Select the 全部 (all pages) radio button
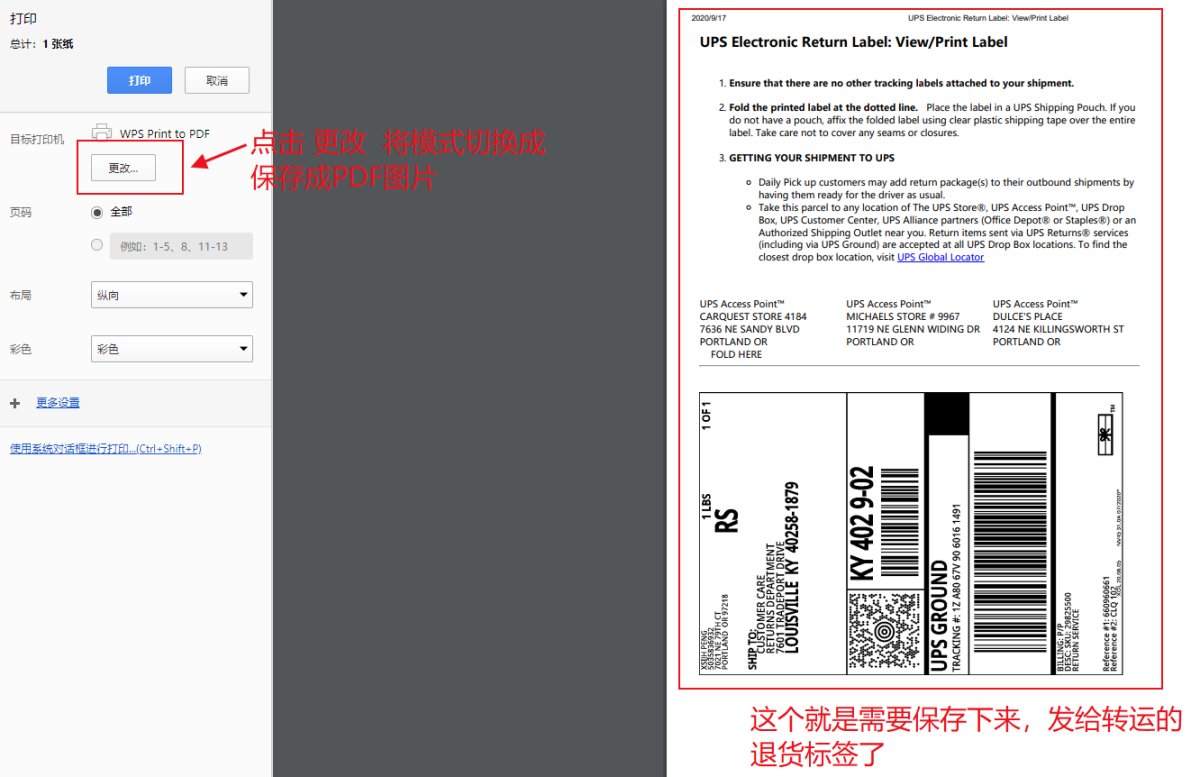 point(97,212)
